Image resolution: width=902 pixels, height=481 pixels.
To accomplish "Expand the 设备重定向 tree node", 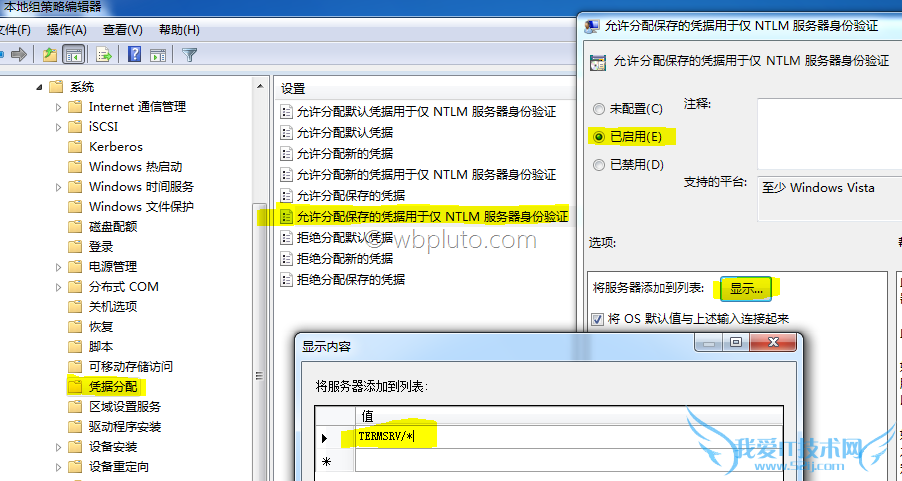I will coord(58,467).
